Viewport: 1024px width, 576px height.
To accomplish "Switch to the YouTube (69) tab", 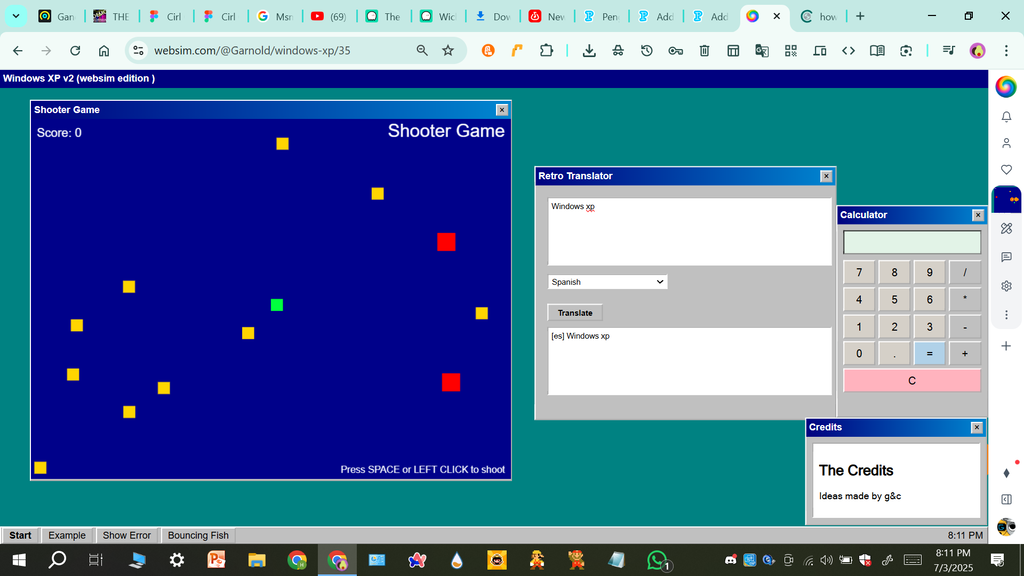I will pos(329,16).
